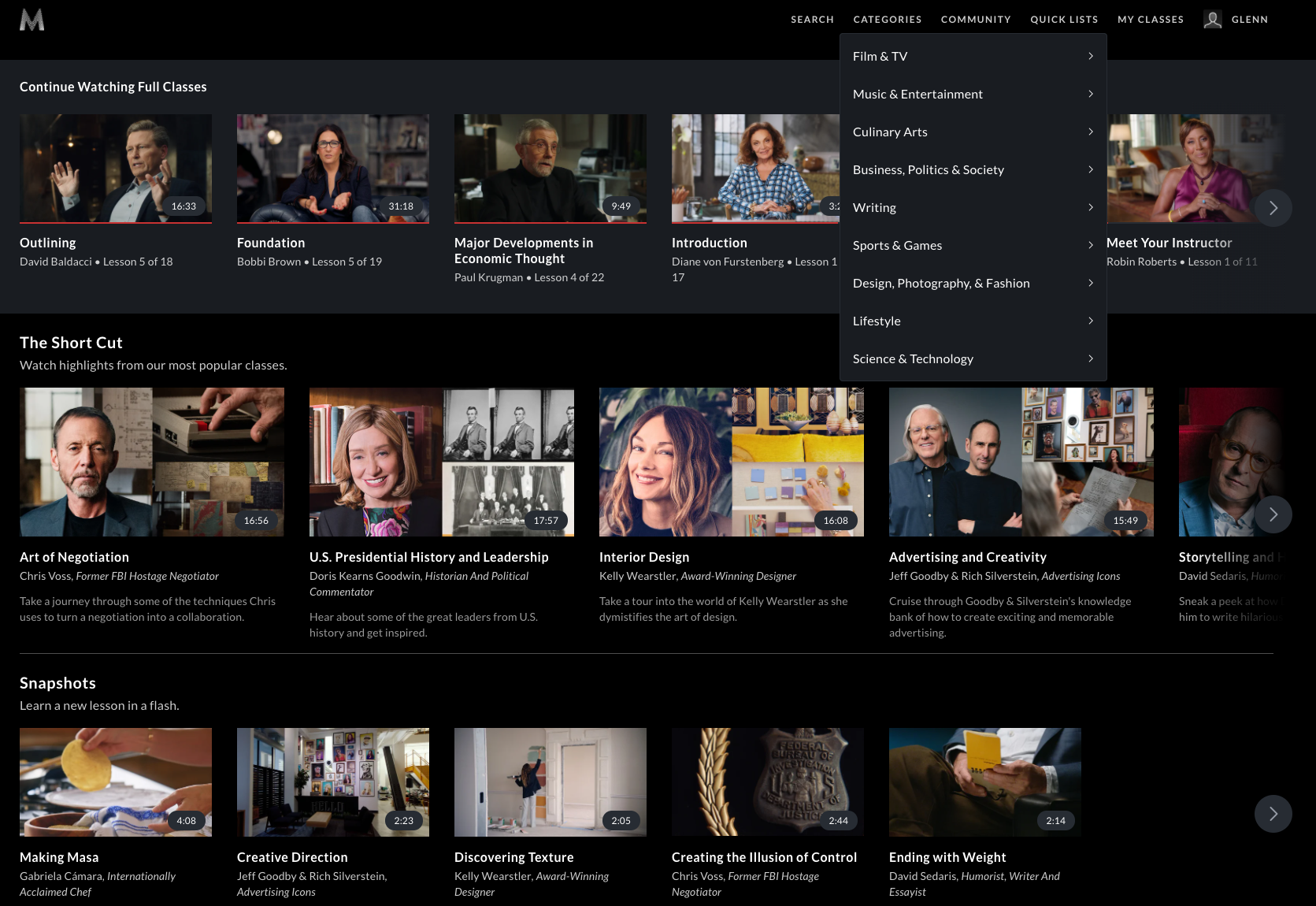This screenshot has height=906, width=1316.
Task: Expand Design, Photography, & Fashion chevron
Action: coord(1091,283)
